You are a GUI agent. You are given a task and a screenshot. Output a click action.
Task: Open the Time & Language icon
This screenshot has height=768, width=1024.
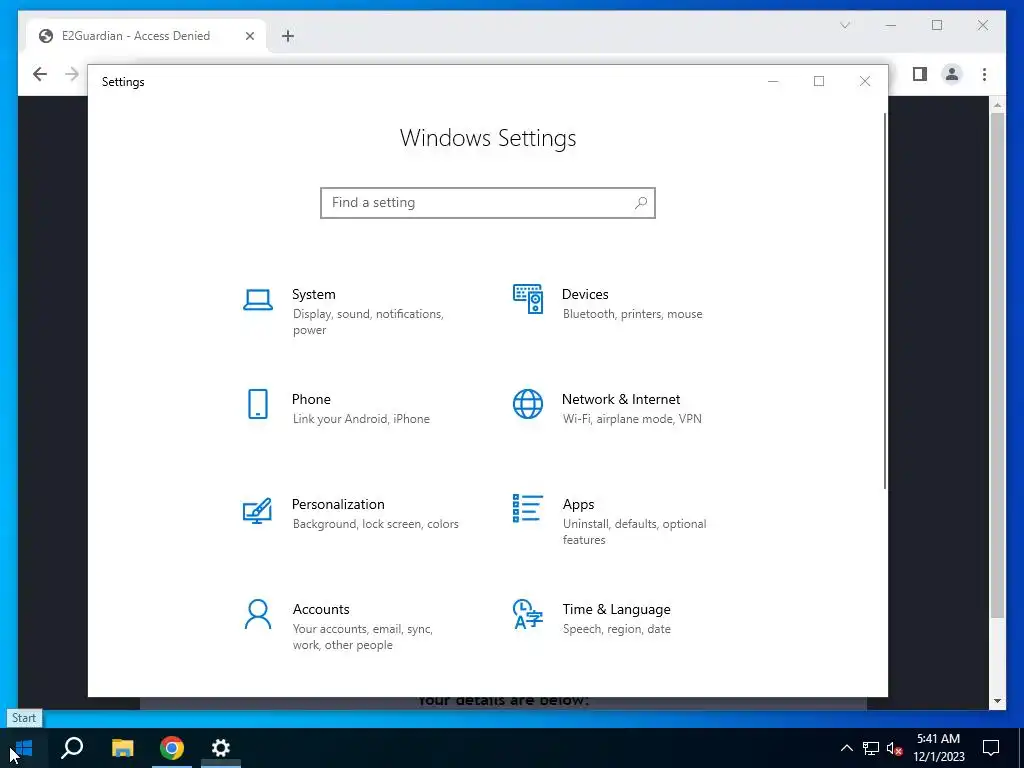528,614
